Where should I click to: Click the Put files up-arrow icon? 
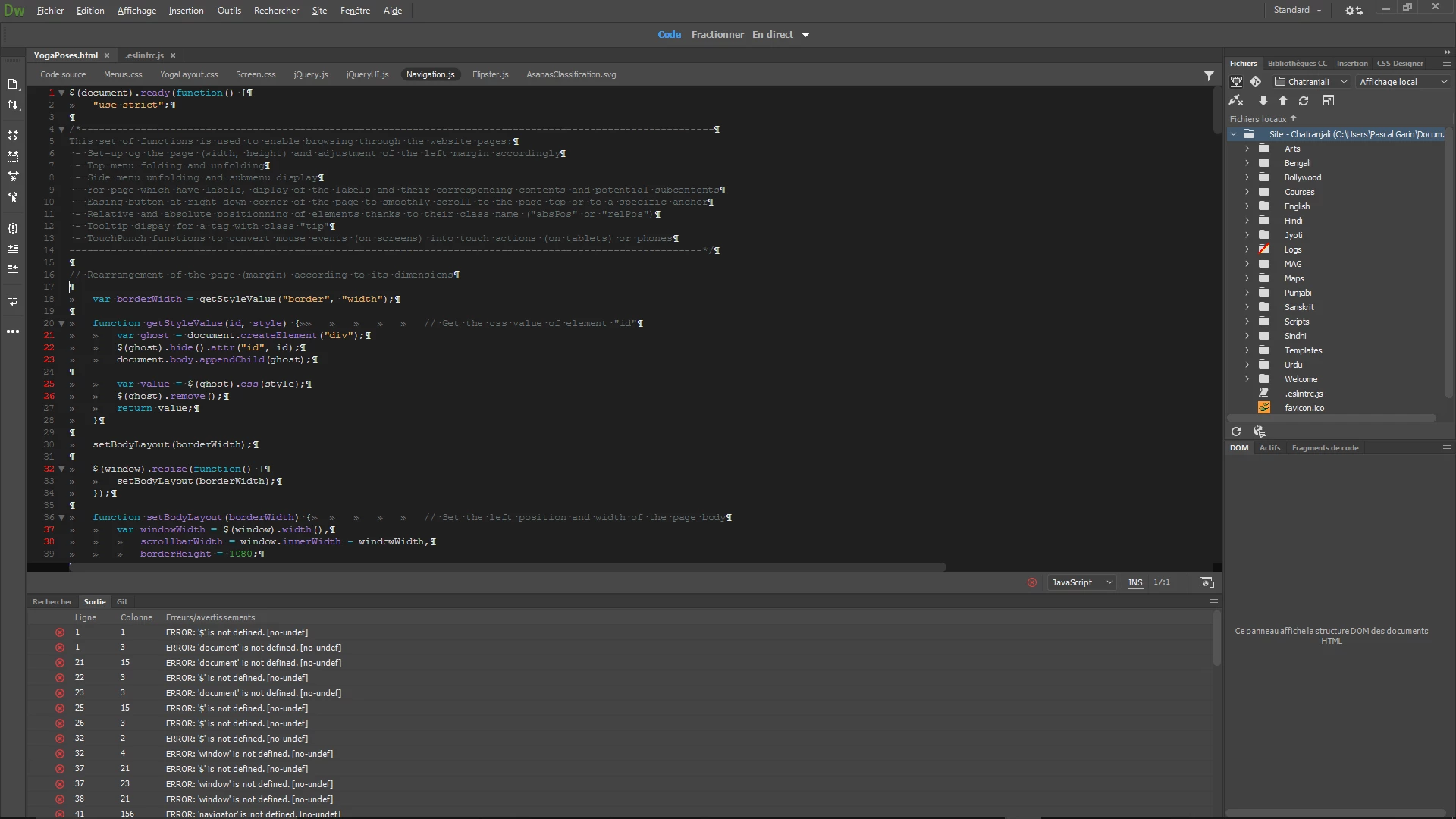click(1283, 101)
